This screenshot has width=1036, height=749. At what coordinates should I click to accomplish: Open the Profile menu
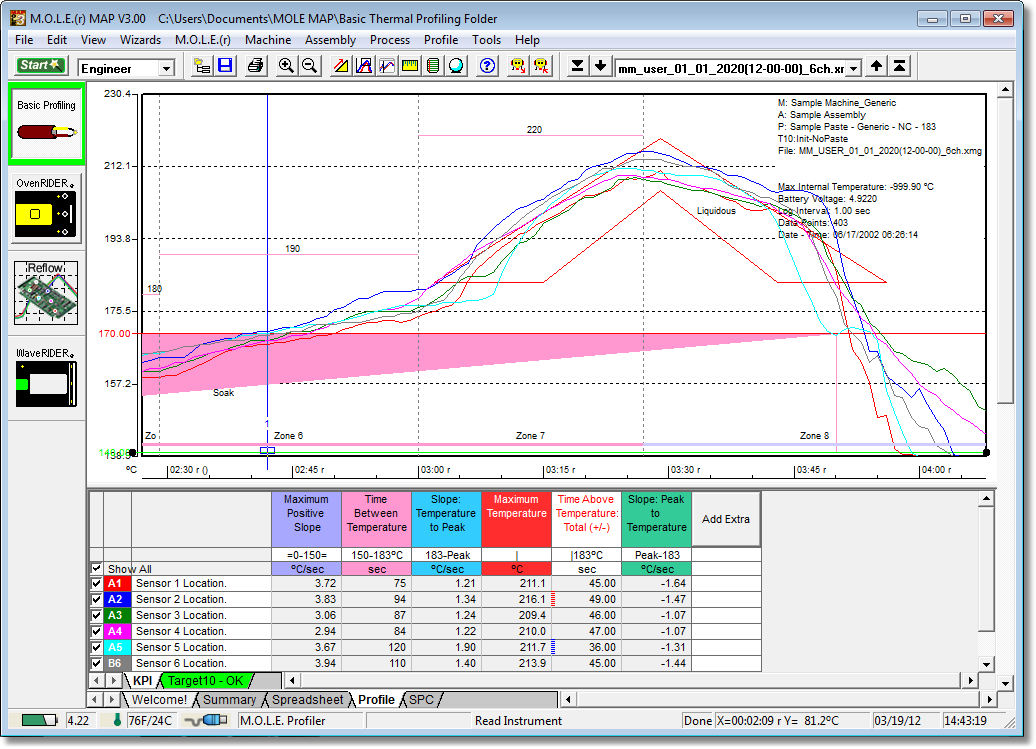(441, 40)
